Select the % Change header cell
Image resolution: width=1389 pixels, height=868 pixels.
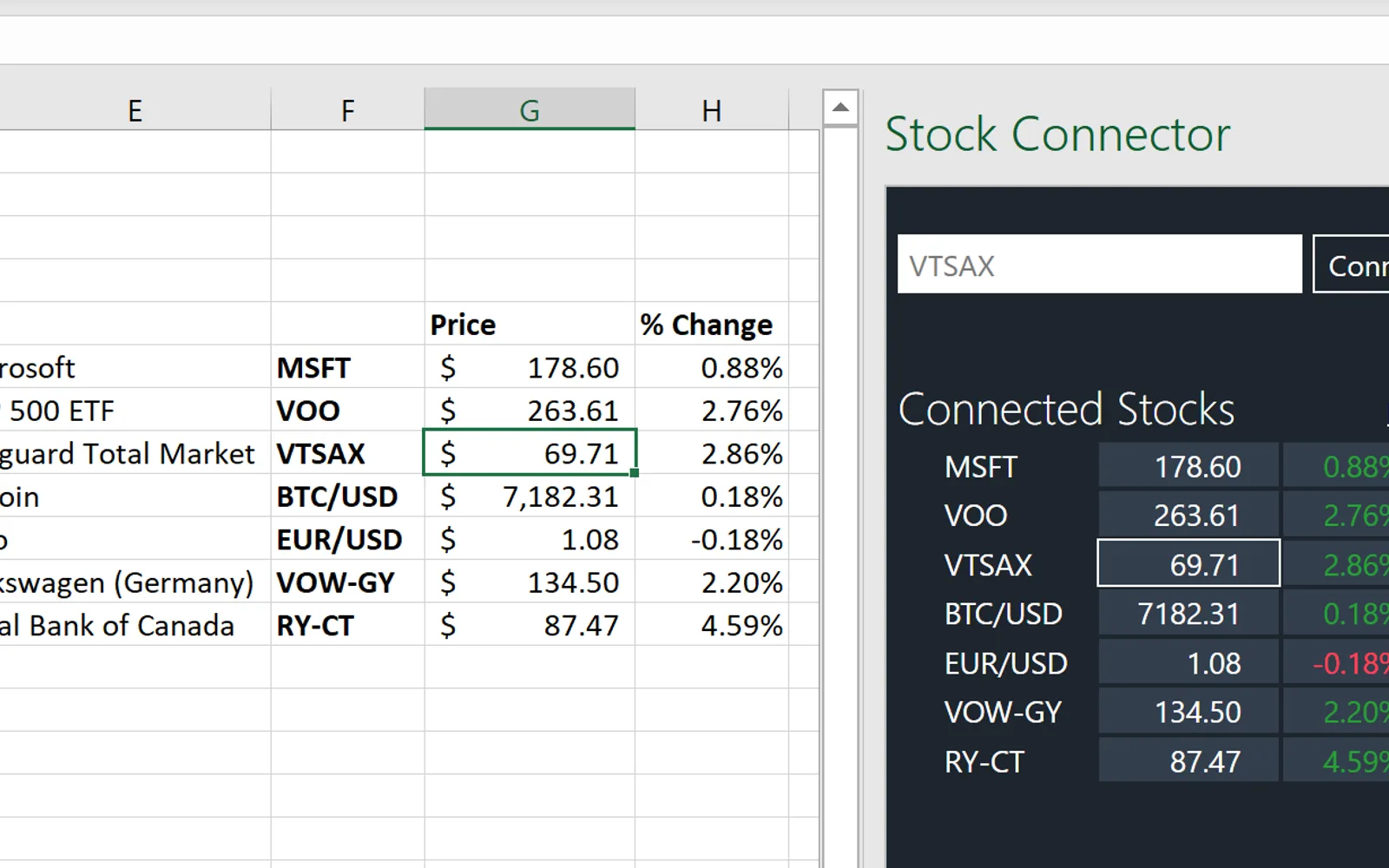[x=712, y=324]
